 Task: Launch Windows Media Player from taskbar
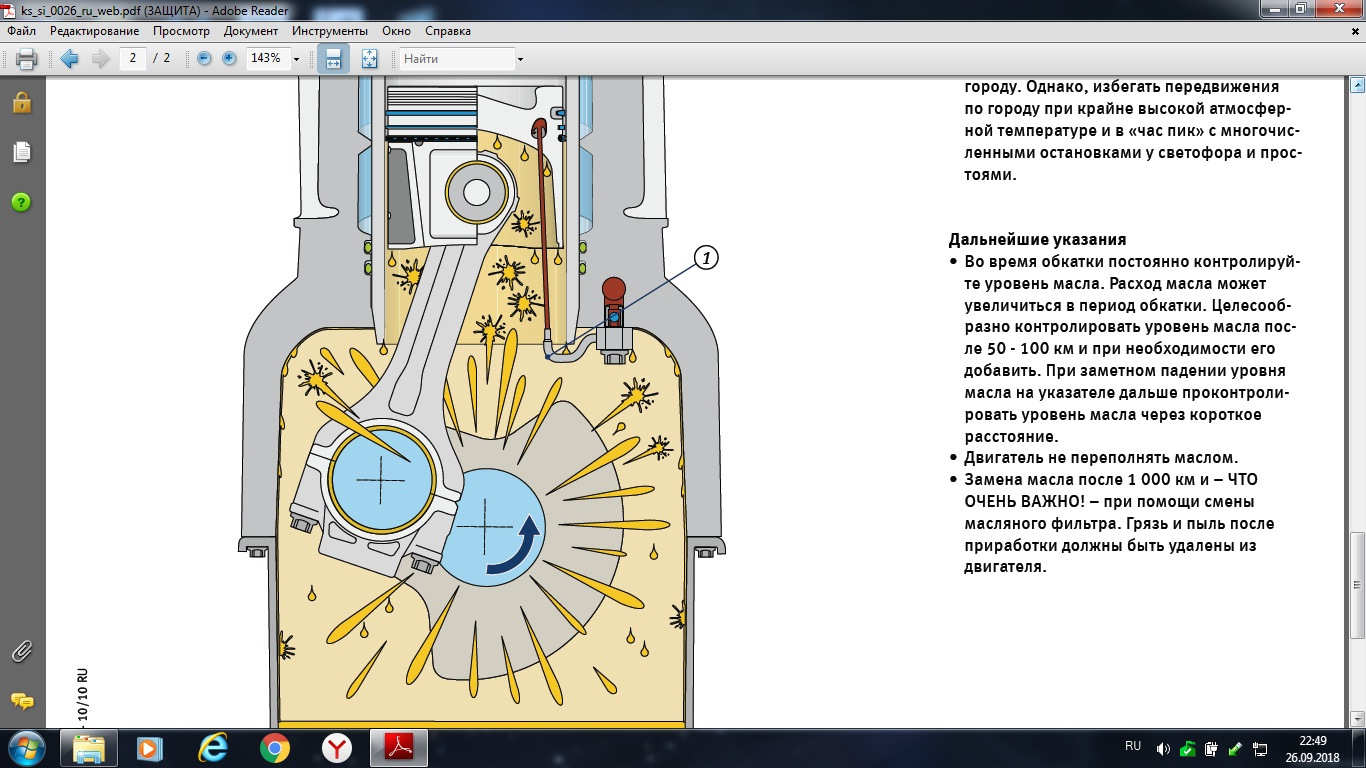tap(151, 748)
